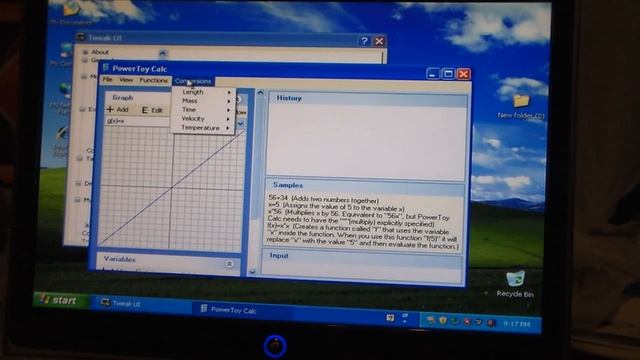Click the Add button in Graph panel
This screenshot has height=360, width=640.
(x=118, y=109)
